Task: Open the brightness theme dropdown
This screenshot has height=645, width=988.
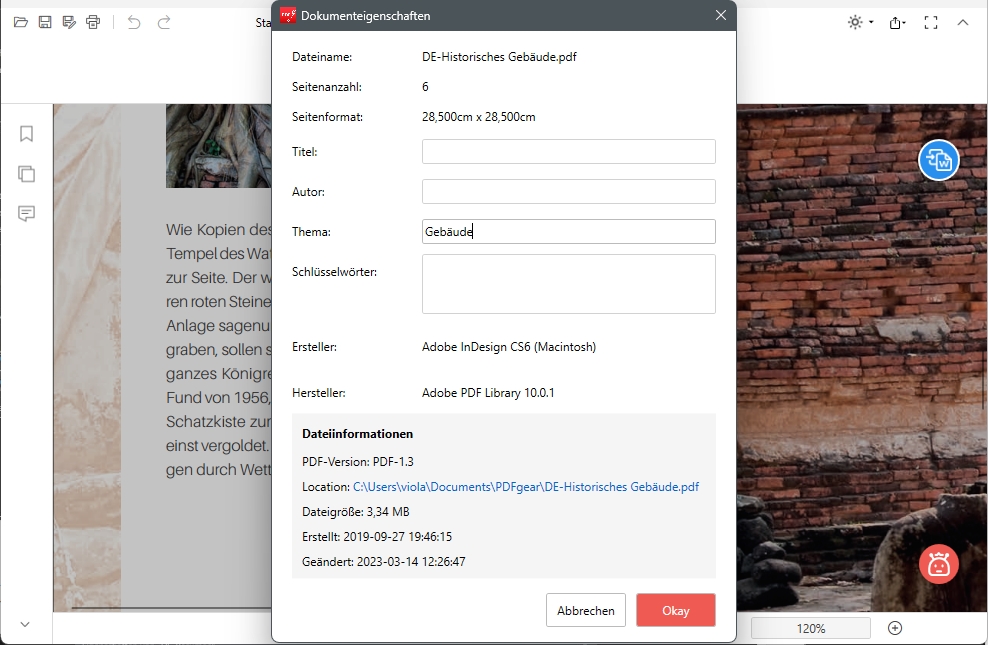Action: pos(858,22)
